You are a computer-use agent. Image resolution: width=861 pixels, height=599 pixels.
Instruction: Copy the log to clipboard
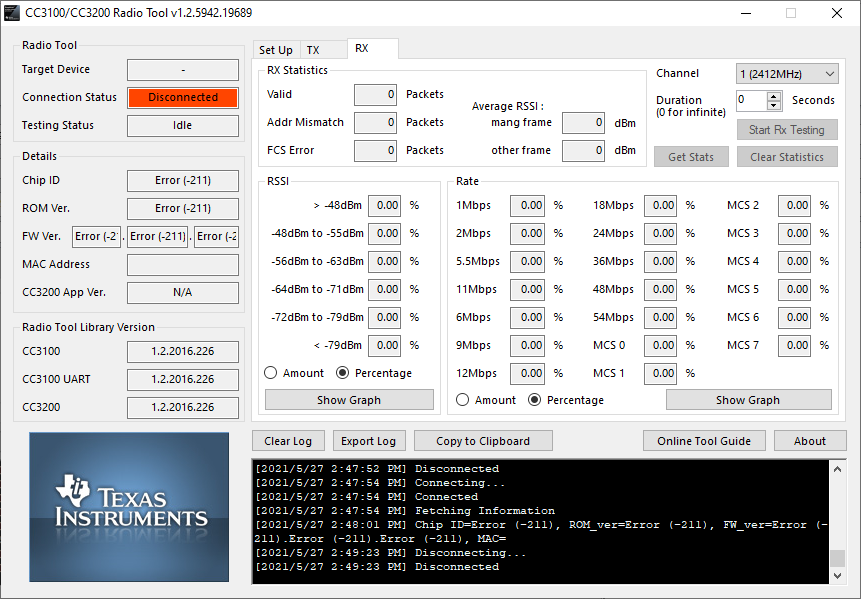point(483,441)
